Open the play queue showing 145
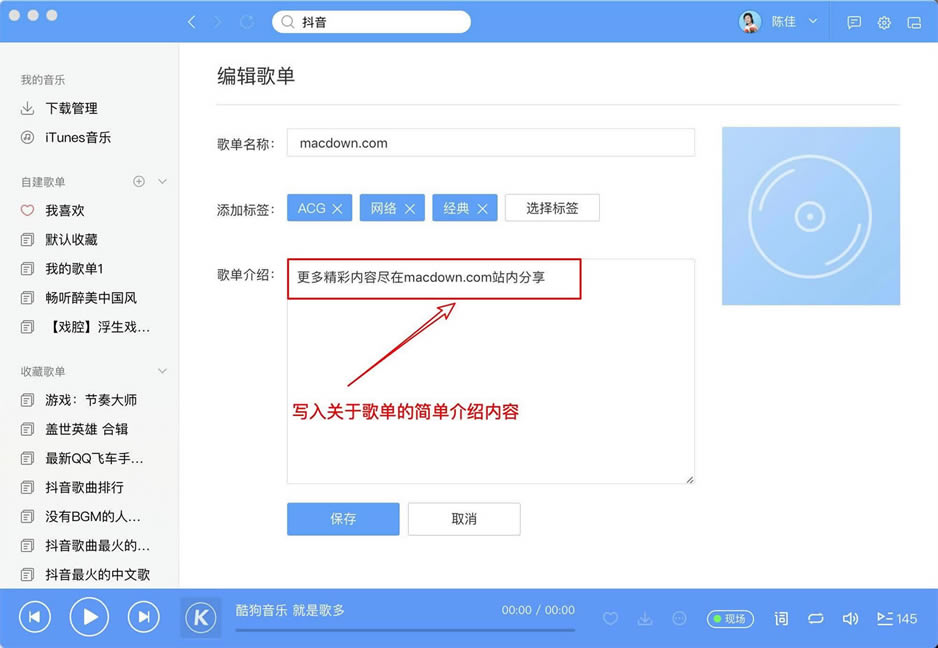This screenshot has height=648, width=938. pyautogui.click(x=896, y=619)
